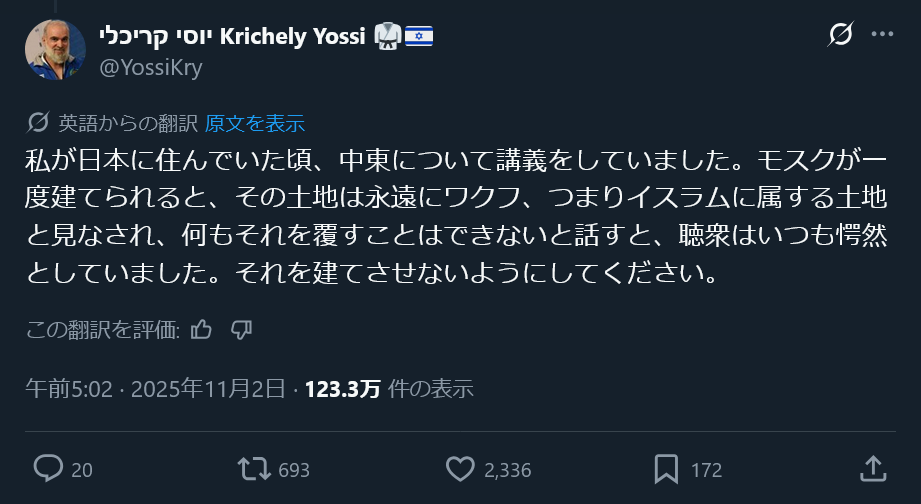The width and height of the screenshot is (921, 504).
Task: Click the Grok icon beside 英語からの翻訳
Action: click(38, 123)
